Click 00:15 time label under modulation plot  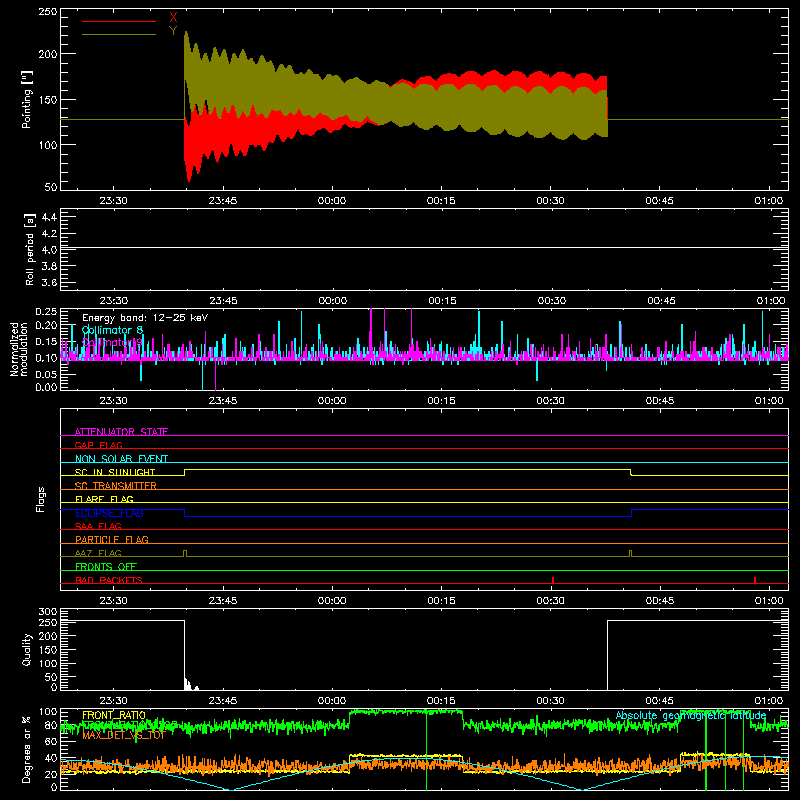[x=441, y=401]
